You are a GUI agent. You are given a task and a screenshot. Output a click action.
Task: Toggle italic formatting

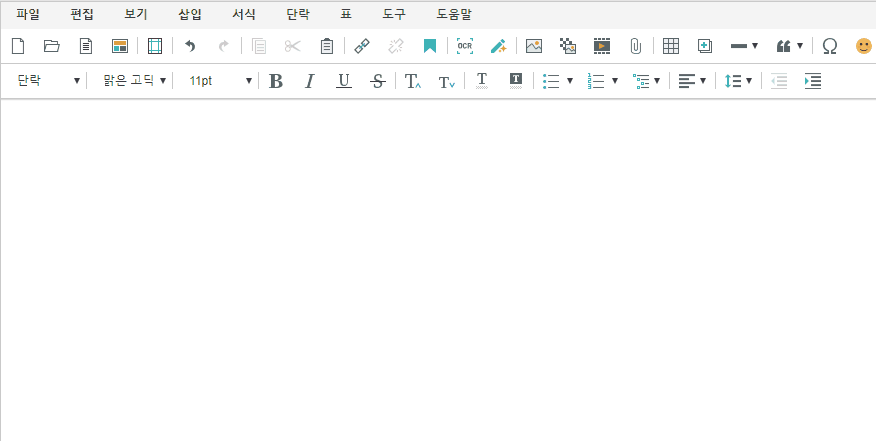pyautogui.click(x=310, y=81)
